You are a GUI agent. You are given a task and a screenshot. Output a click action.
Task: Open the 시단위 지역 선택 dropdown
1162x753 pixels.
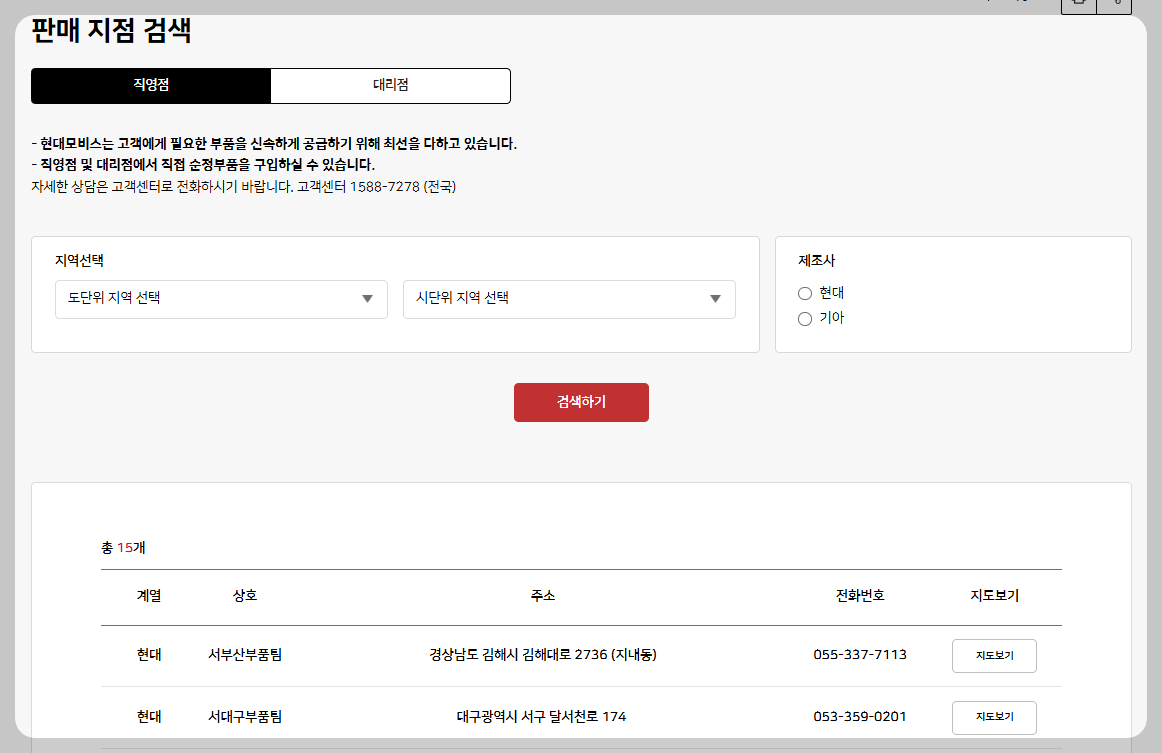pyautogui.click(x=569, y=299)
